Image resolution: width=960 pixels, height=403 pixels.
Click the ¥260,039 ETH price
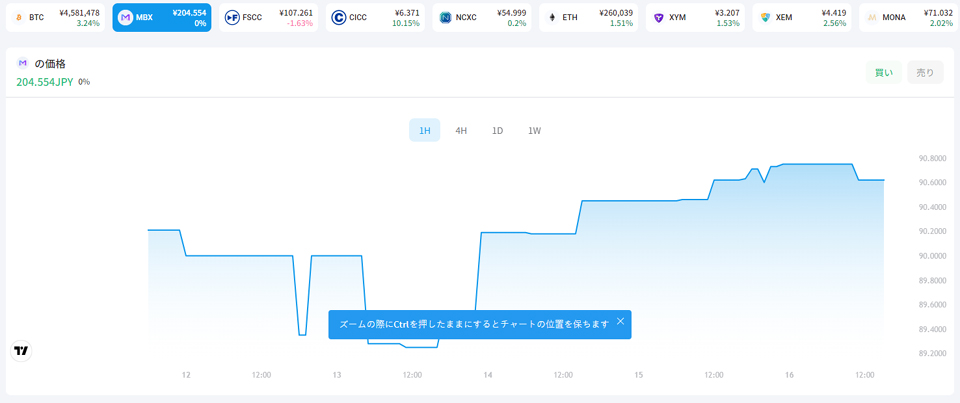[x=617, y=12]
